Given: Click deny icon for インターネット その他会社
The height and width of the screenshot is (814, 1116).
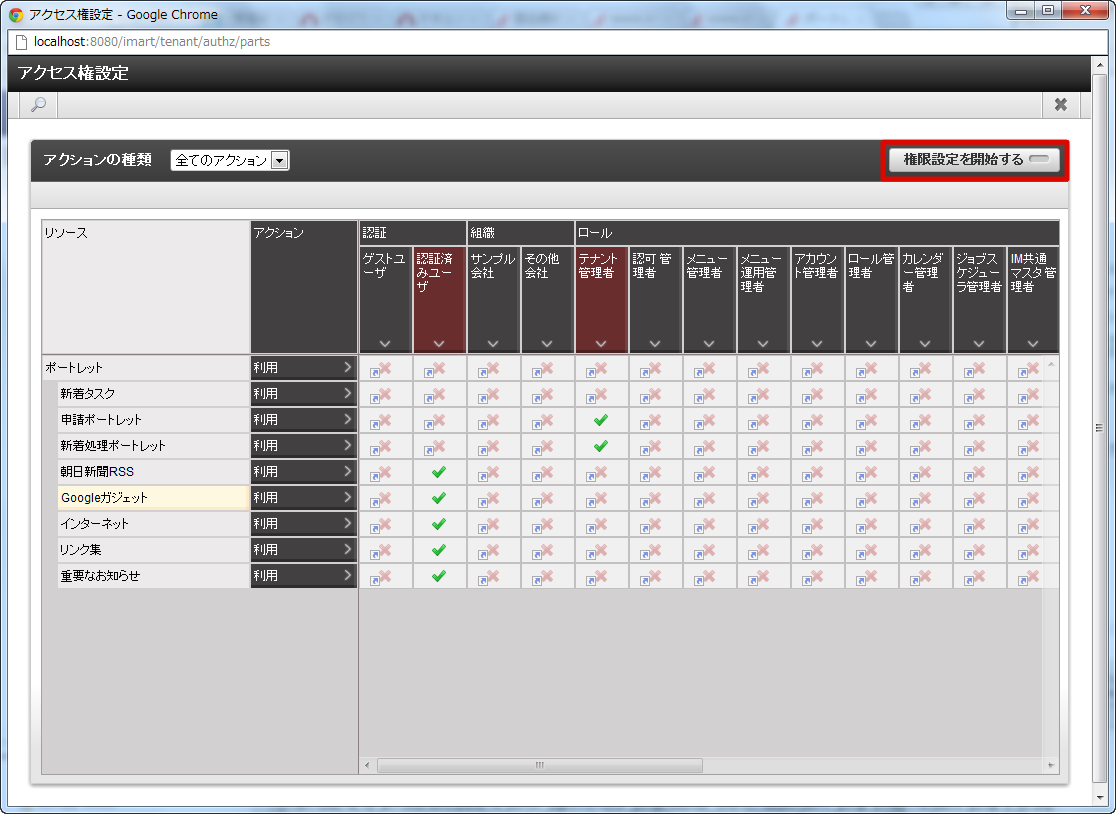Looking at the screenshot, I should tap(542, 525).
